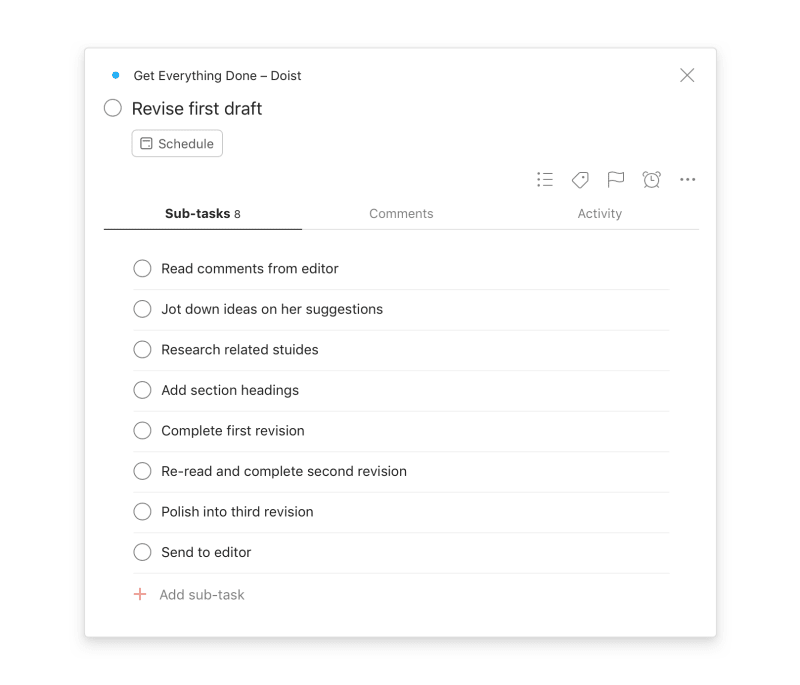The height and width of the screenshot is (685, 800).
Task: Open reminders via the alarm clock icon
Action: (652, 180)
